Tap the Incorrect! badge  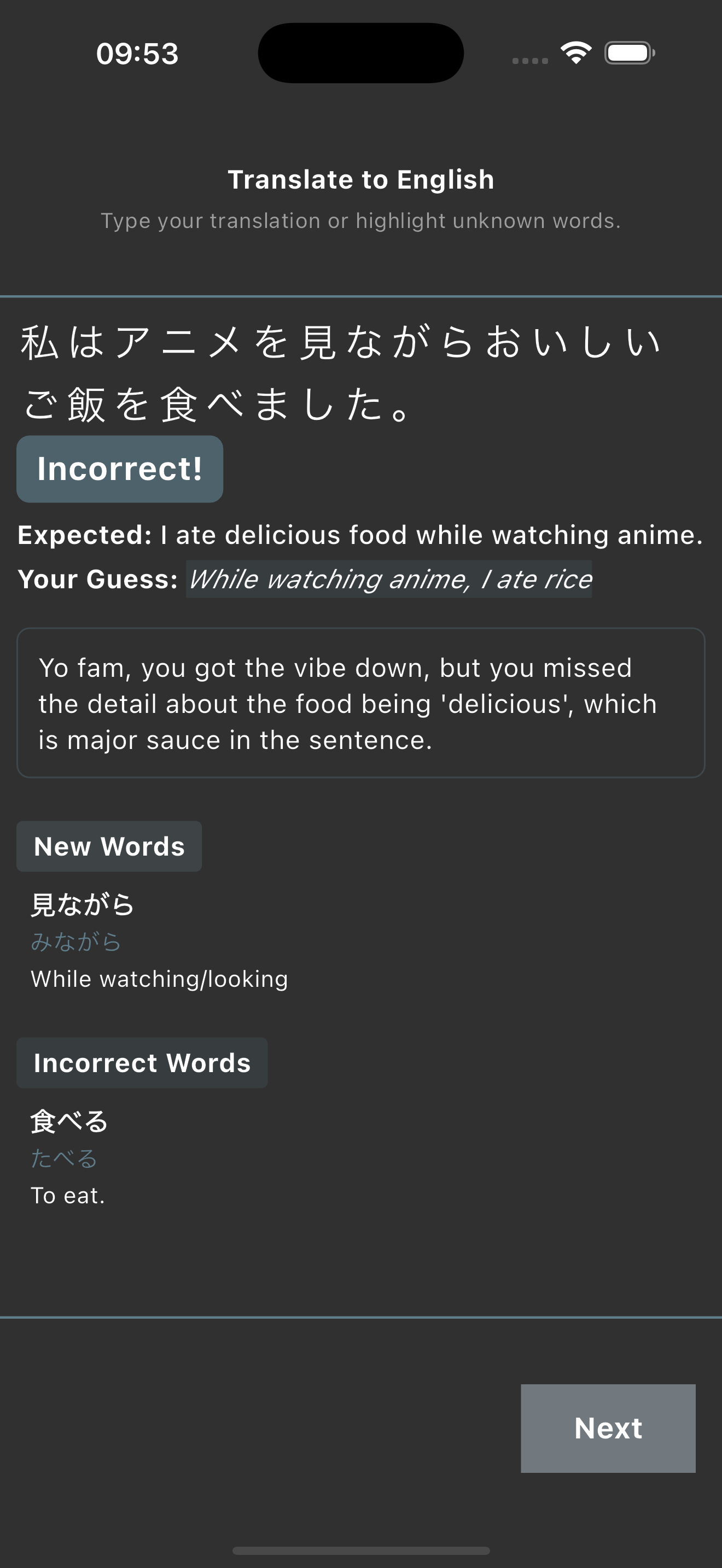tap(119, 469)
